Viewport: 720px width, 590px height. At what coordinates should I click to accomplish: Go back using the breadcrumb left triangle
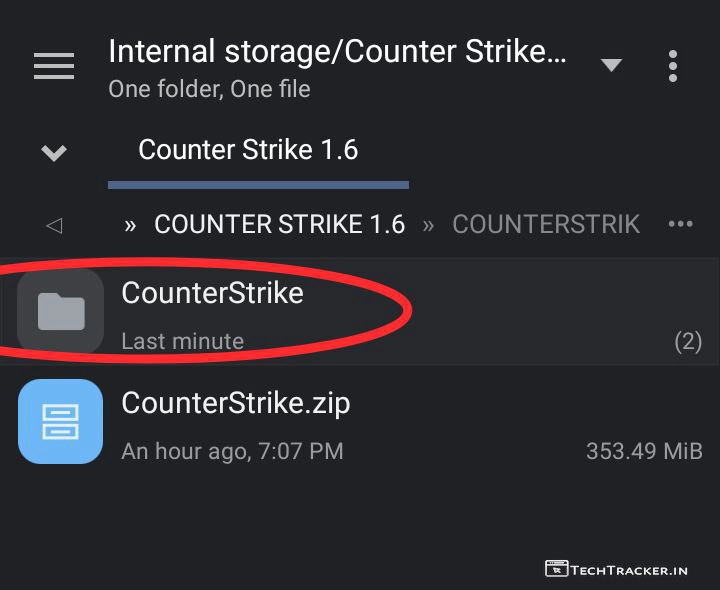pyautogui.click(x=54, y=225)
